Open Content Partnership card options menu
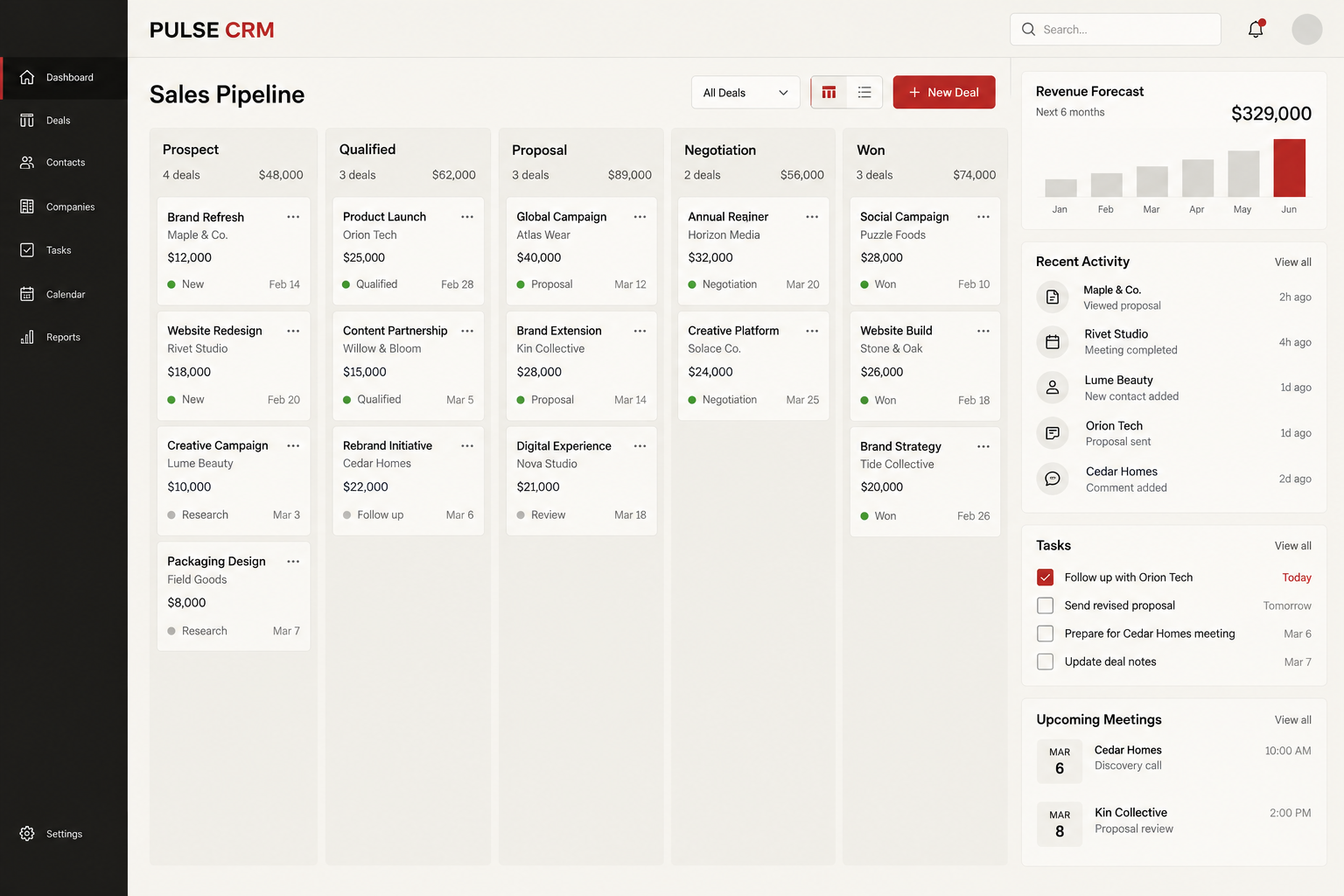Image resolution: width=1344 pixels, height=896 pixels. click(467, 331)
